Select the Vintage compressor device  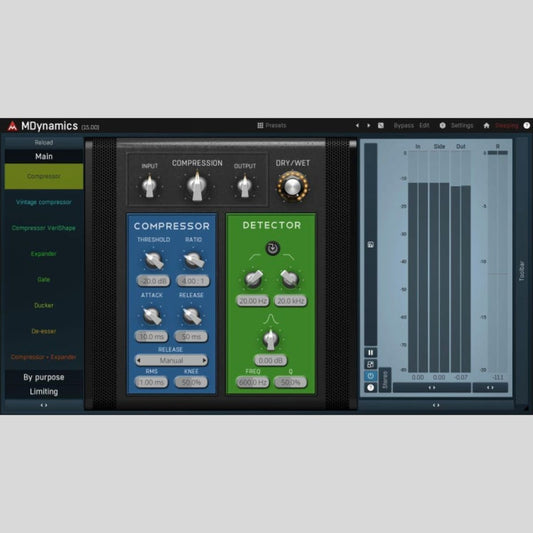(44, 202)
